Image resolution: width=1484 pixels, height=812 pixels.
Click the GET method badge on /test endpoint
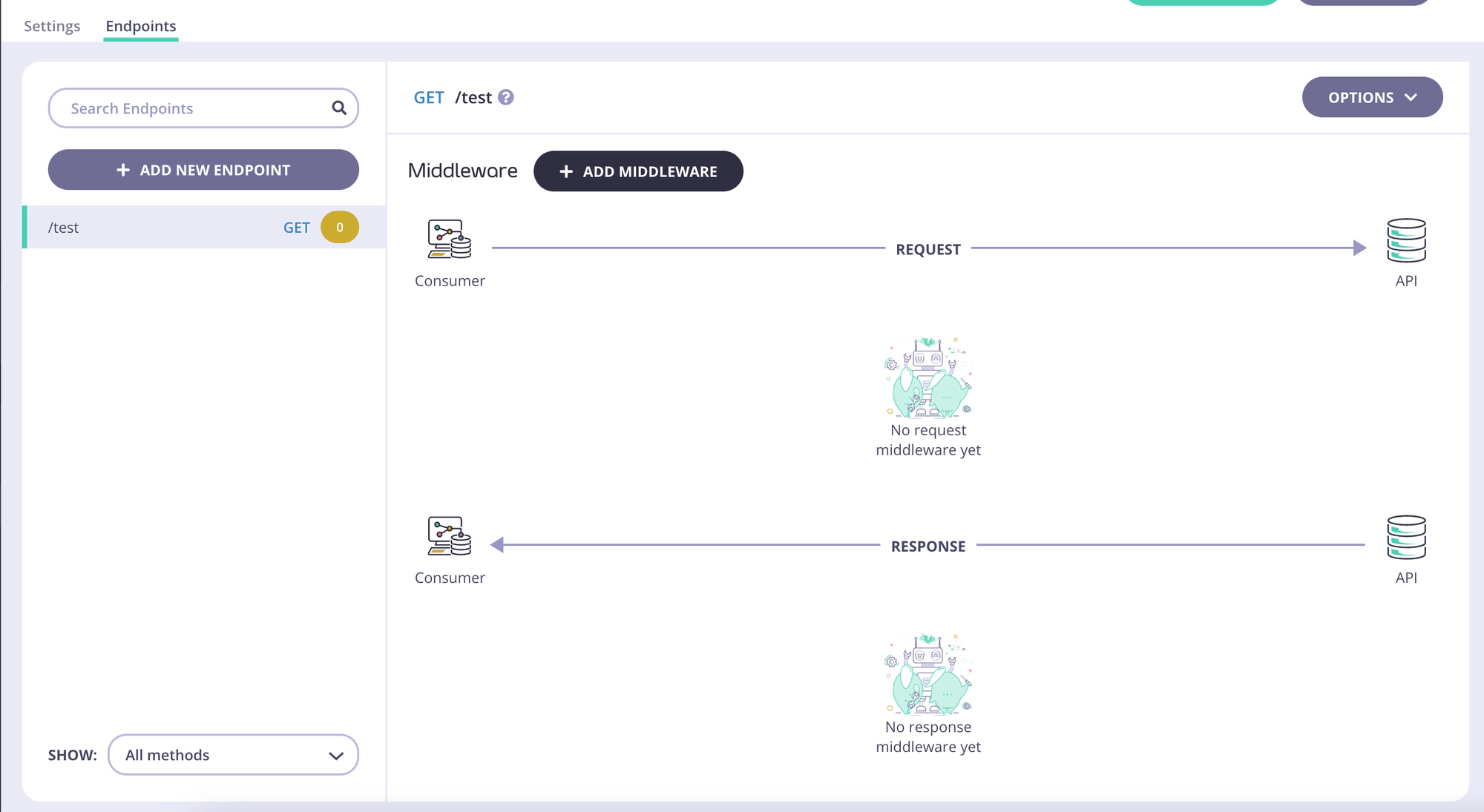[x=296, y=227]
